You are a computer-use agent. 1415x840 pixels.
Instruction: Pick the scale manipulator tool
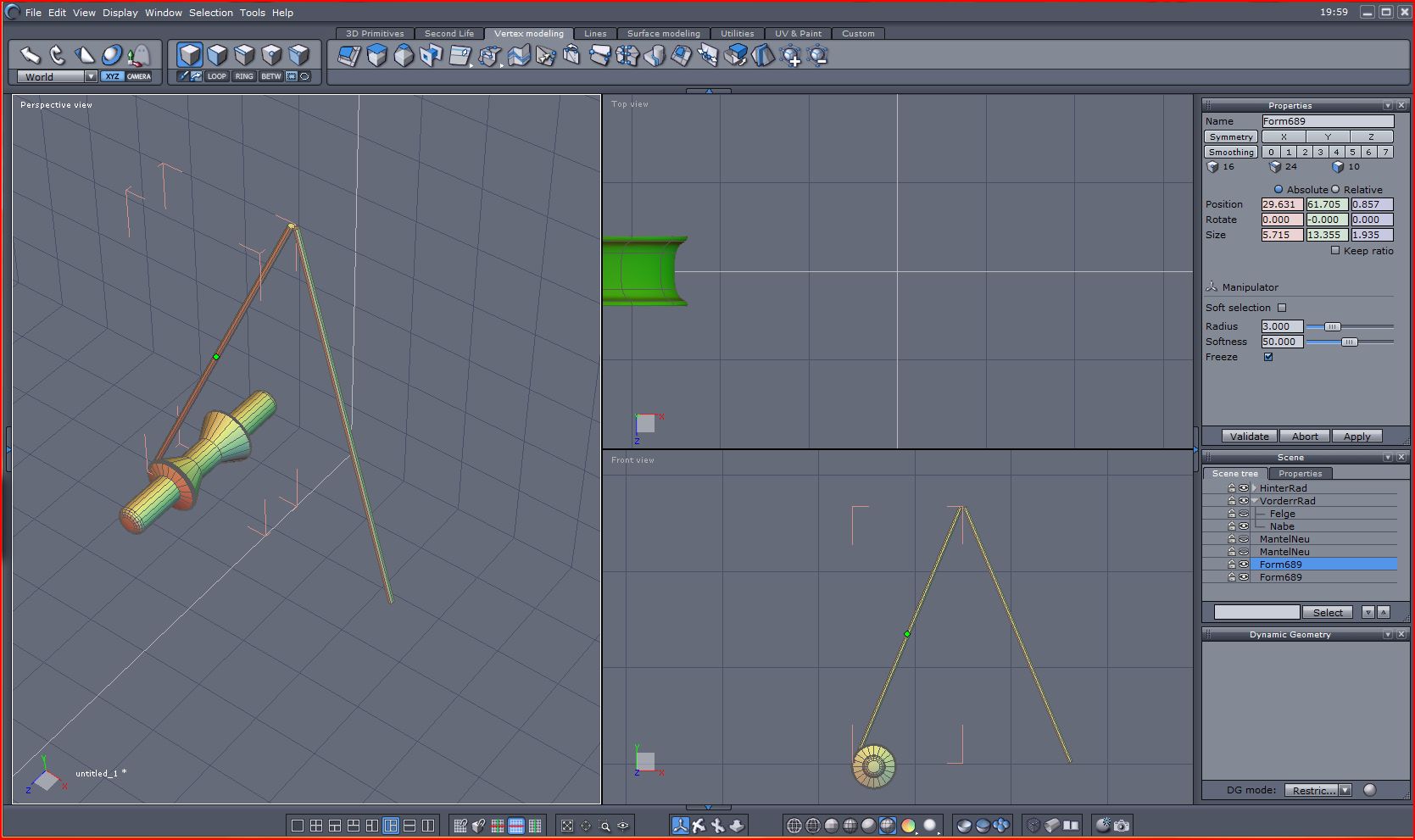click(85, 56)
